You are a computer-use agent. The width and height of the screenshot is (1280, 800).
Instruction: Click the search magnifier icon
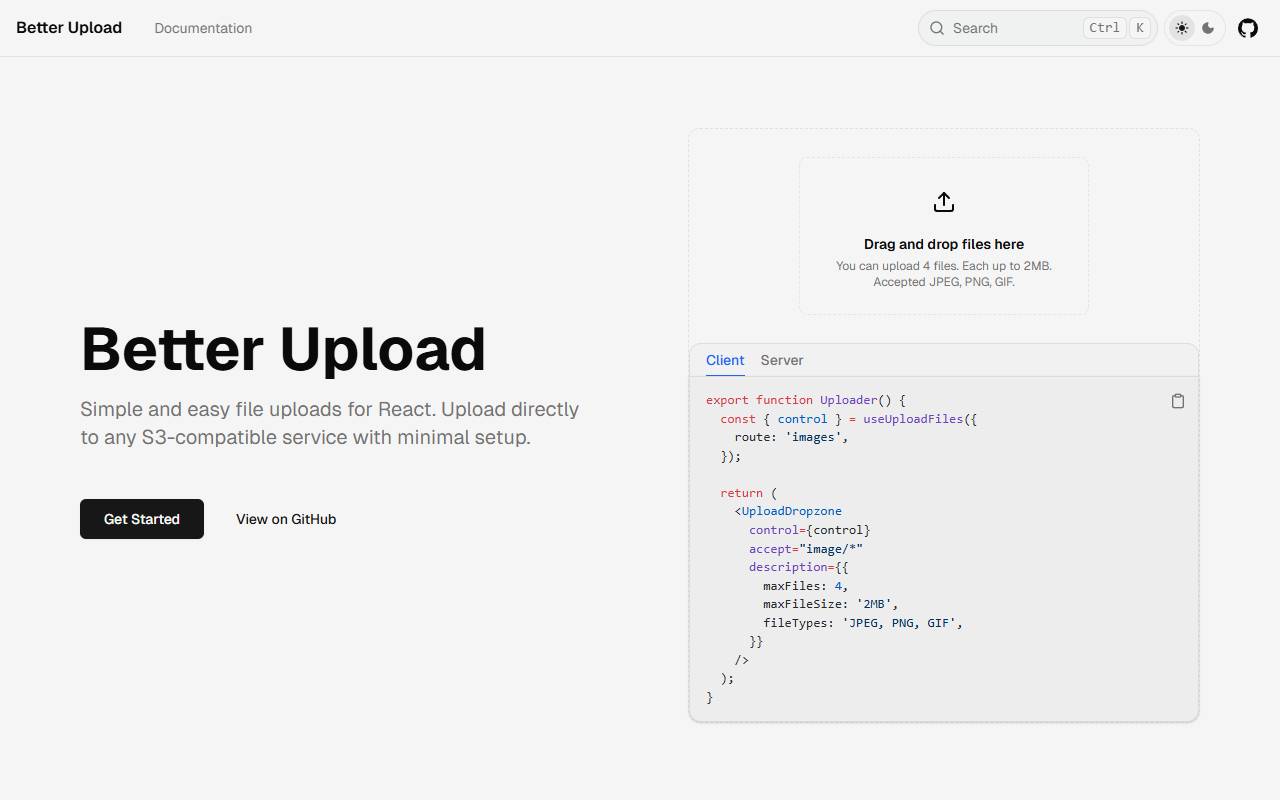tap(937, 28)
